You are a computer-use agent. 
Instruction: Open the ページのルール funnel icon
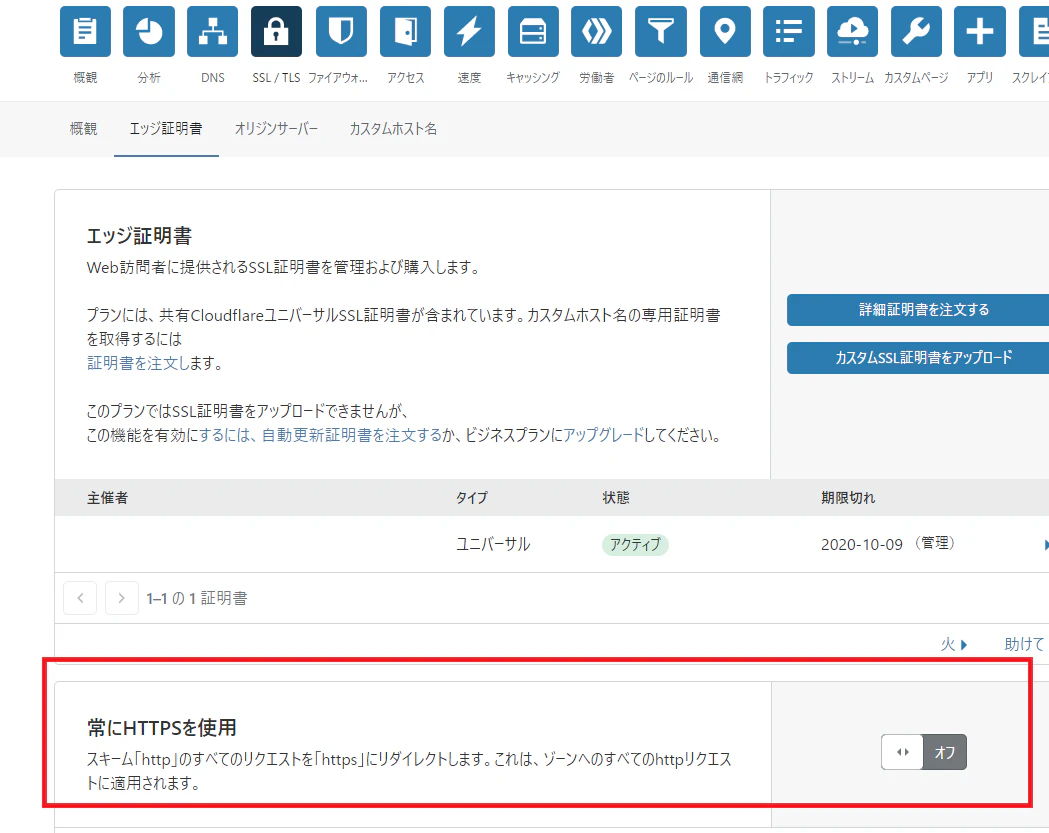(x=661, y=31)
